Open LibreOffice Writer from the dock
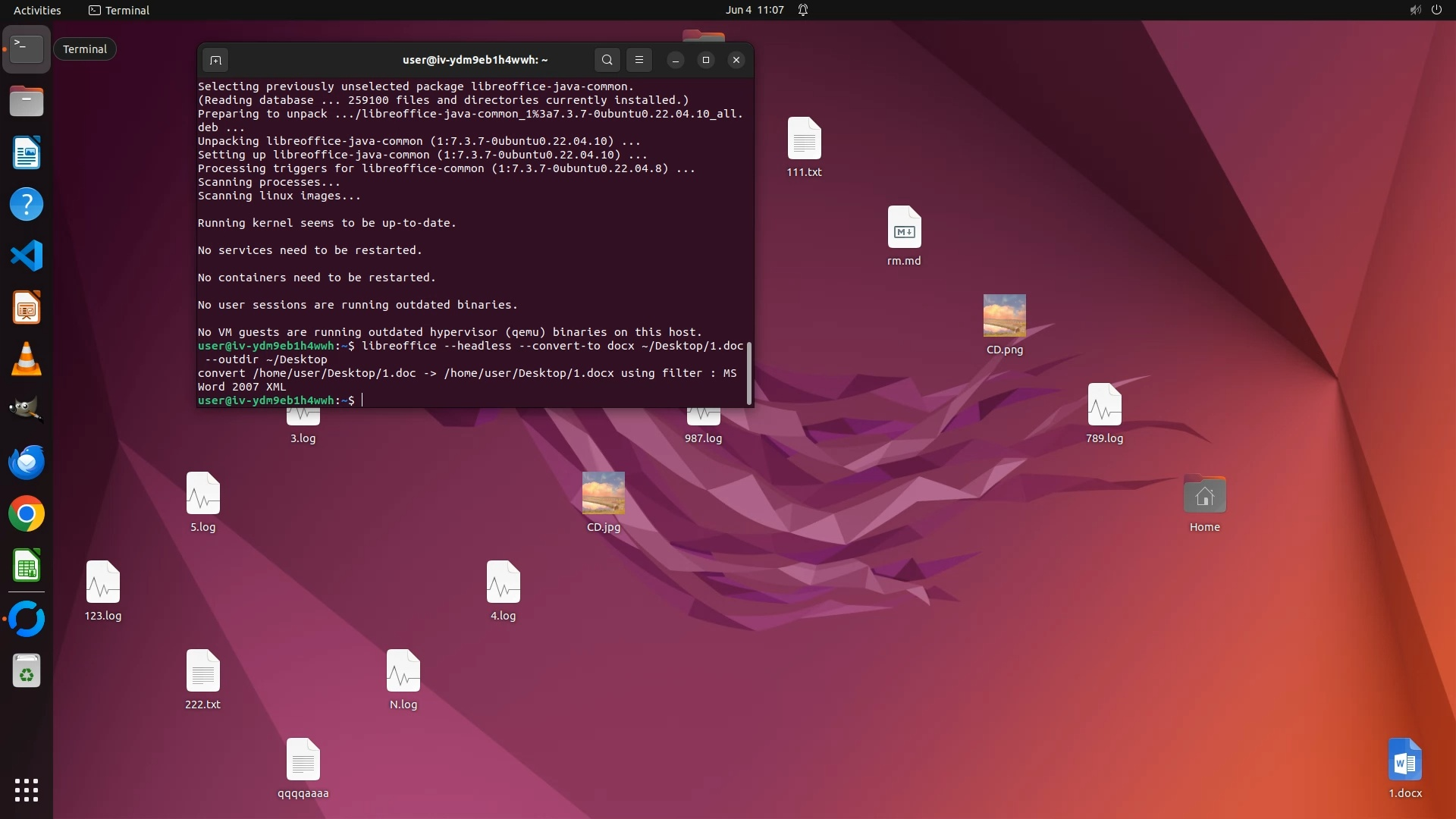The height and width of the screenshot is (819, 1456). click(27, 153)
